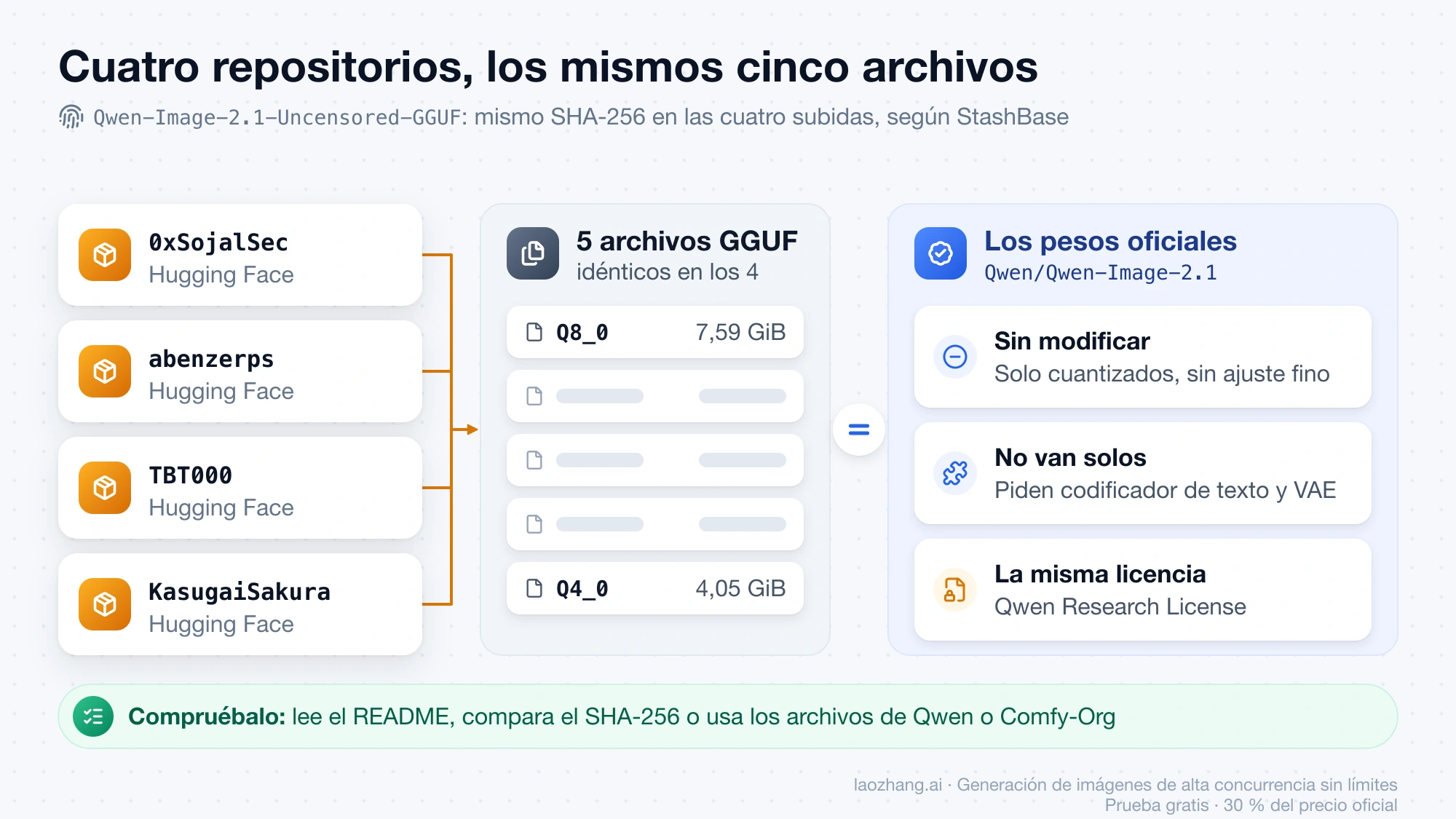This screenshot has height=819, width=1456.
Task: Click "Hugging Face" under KasugaiSakura
Action: pyautogui.click(x=221, y=624)
